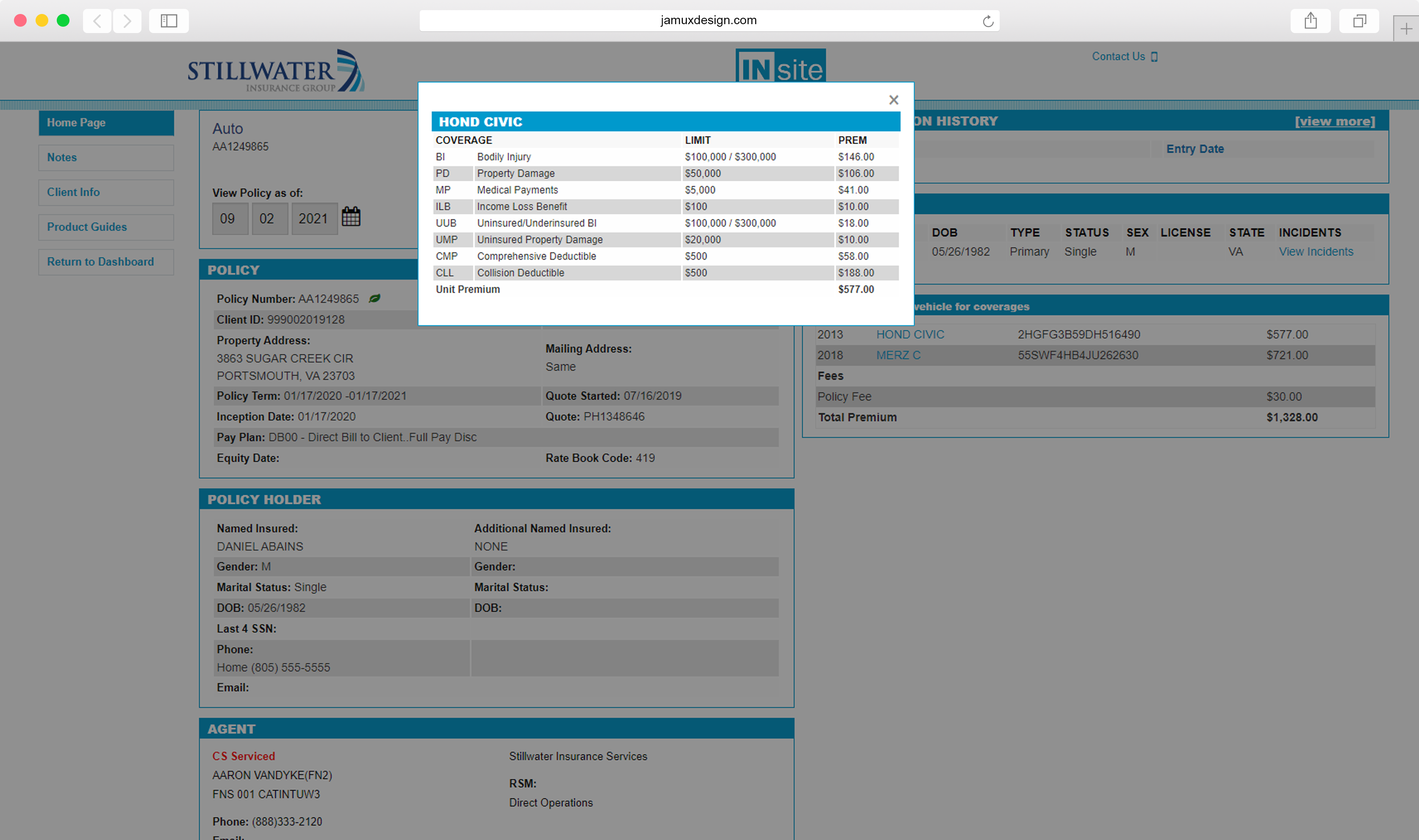The height and width of the screenshot is (840, 1419).
Task: Click the INCIDENTS column header
Action: click(x=1310, y=233)
